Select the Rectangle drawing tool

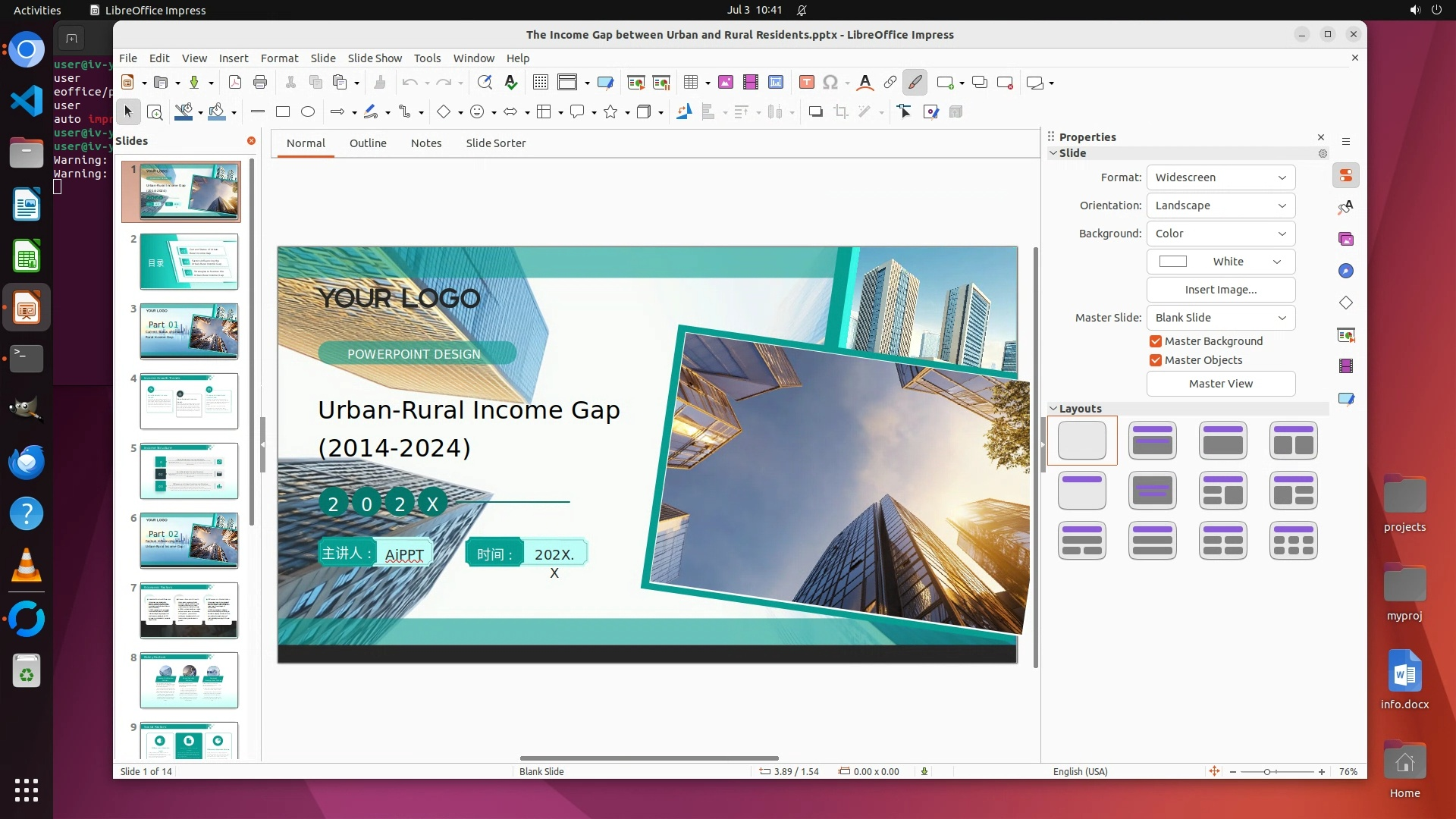[283, 112]
